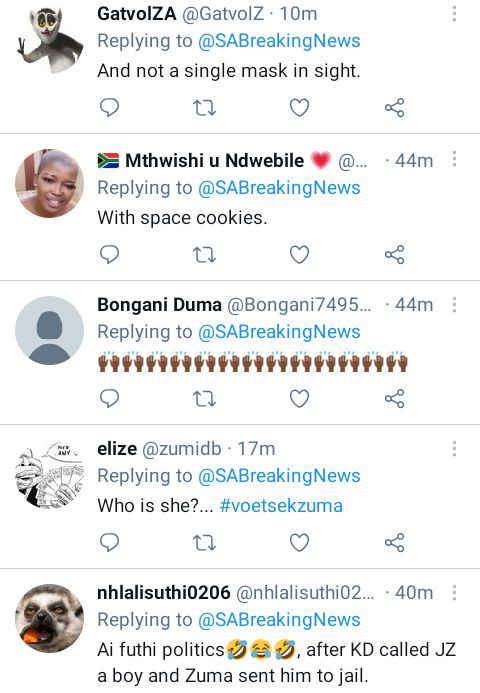480x693 pixels.
Task: Open @SABreakingNews mention in GatvolZA's reply
Action: coord(279,41)
